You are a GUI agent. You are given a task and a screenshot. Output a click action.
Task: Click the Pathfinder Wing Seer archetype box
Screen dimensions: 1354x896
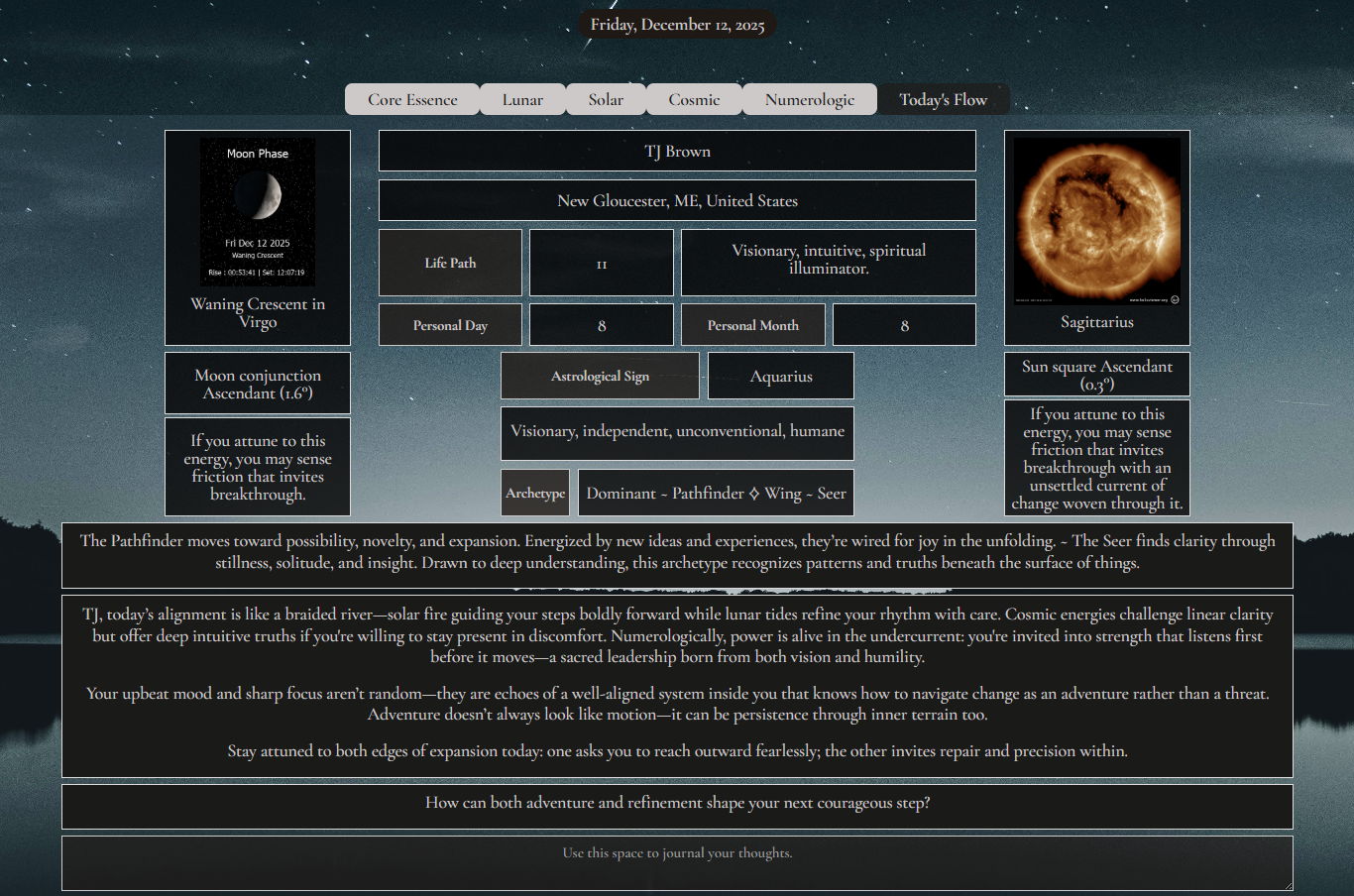point(716,493)
